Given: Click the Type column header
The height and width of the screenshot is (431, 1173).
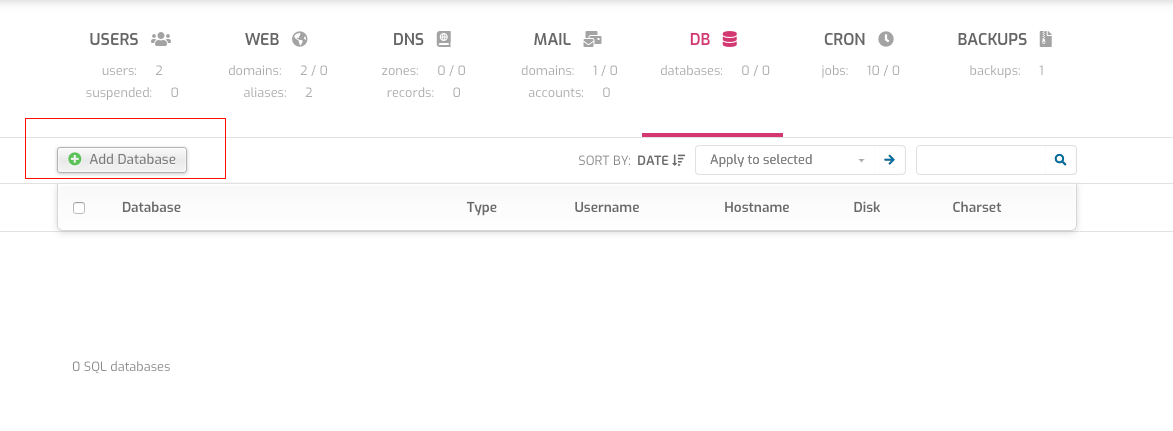Looking at the screenshot, I should (482, 207).
